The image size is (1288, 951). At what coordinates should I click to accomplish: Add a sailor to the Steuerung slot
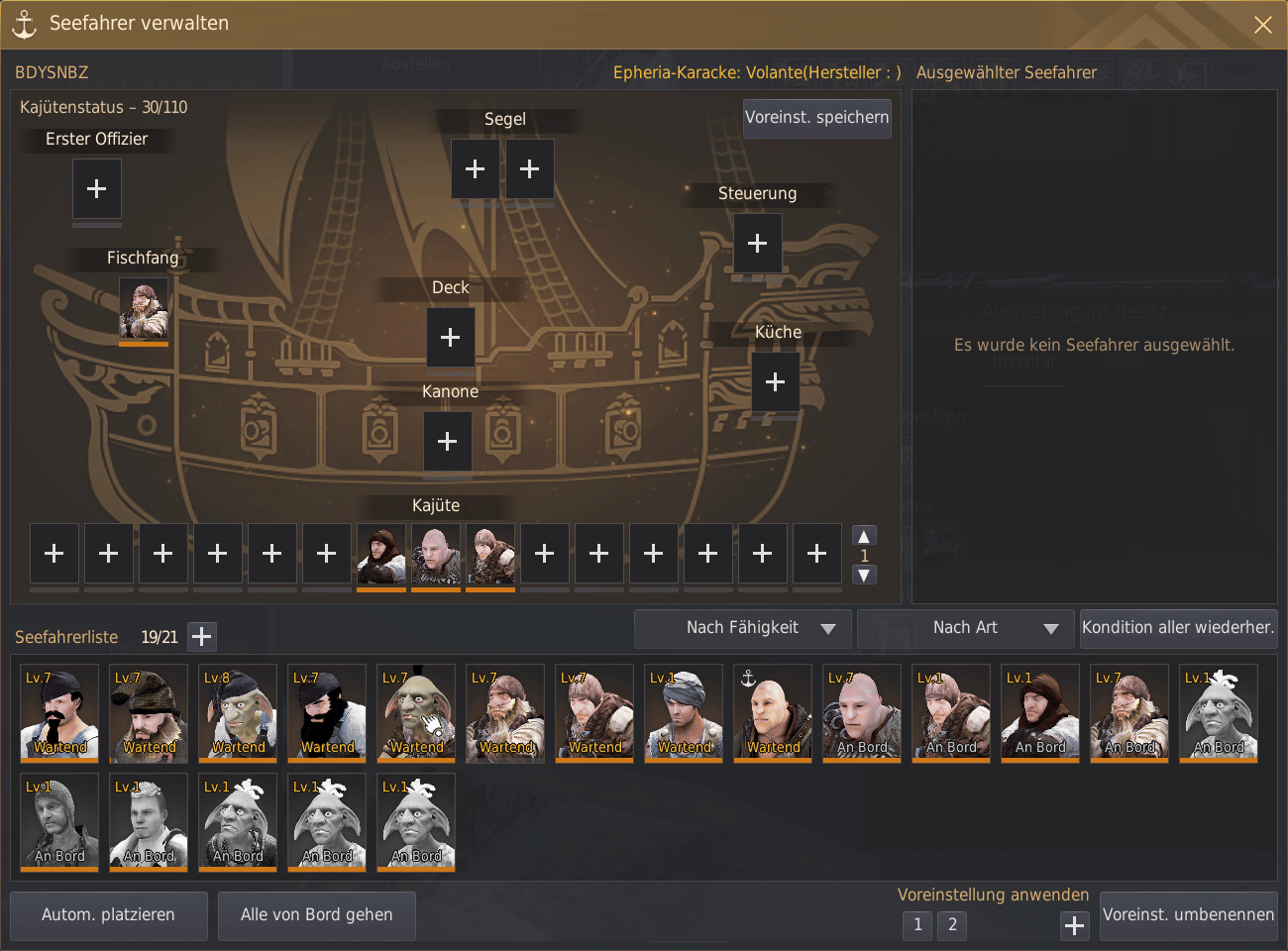pos(758,243)
